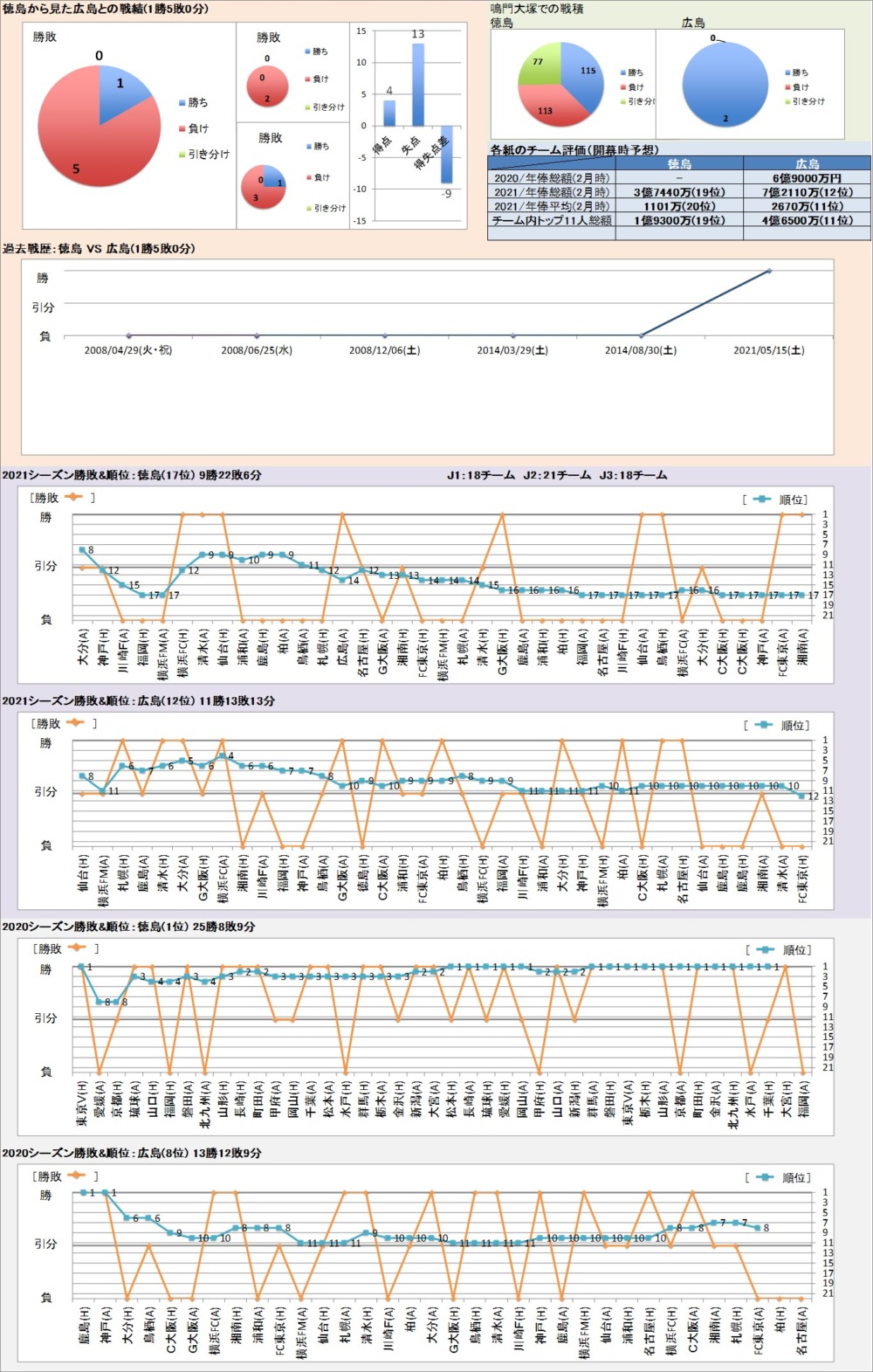Click the tall 失点 bar labeled 13

coord(418,85)
